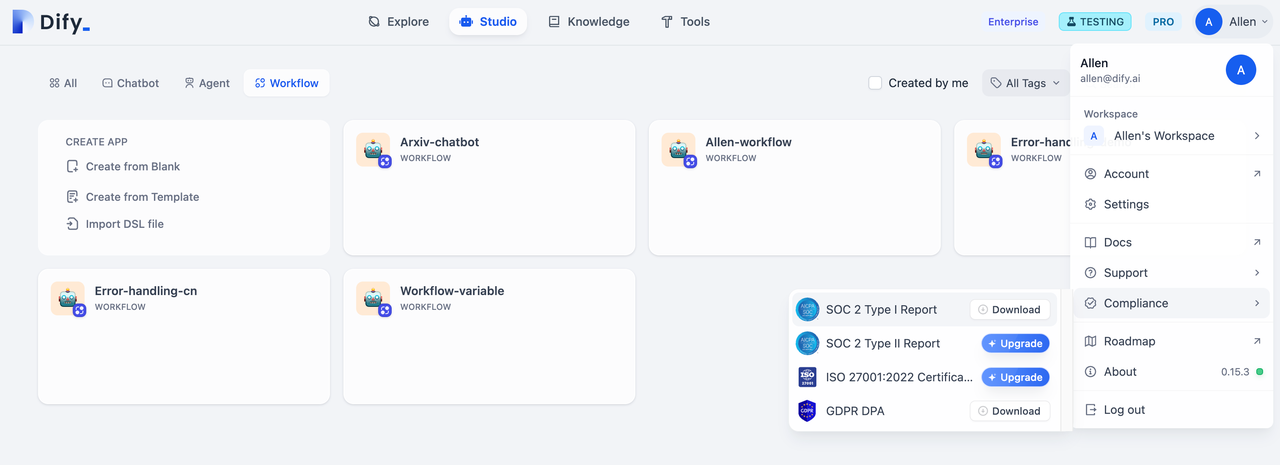Toggle the Created by me checkbox
Viewport: 1280px width, 465px height.
point(875,83)
